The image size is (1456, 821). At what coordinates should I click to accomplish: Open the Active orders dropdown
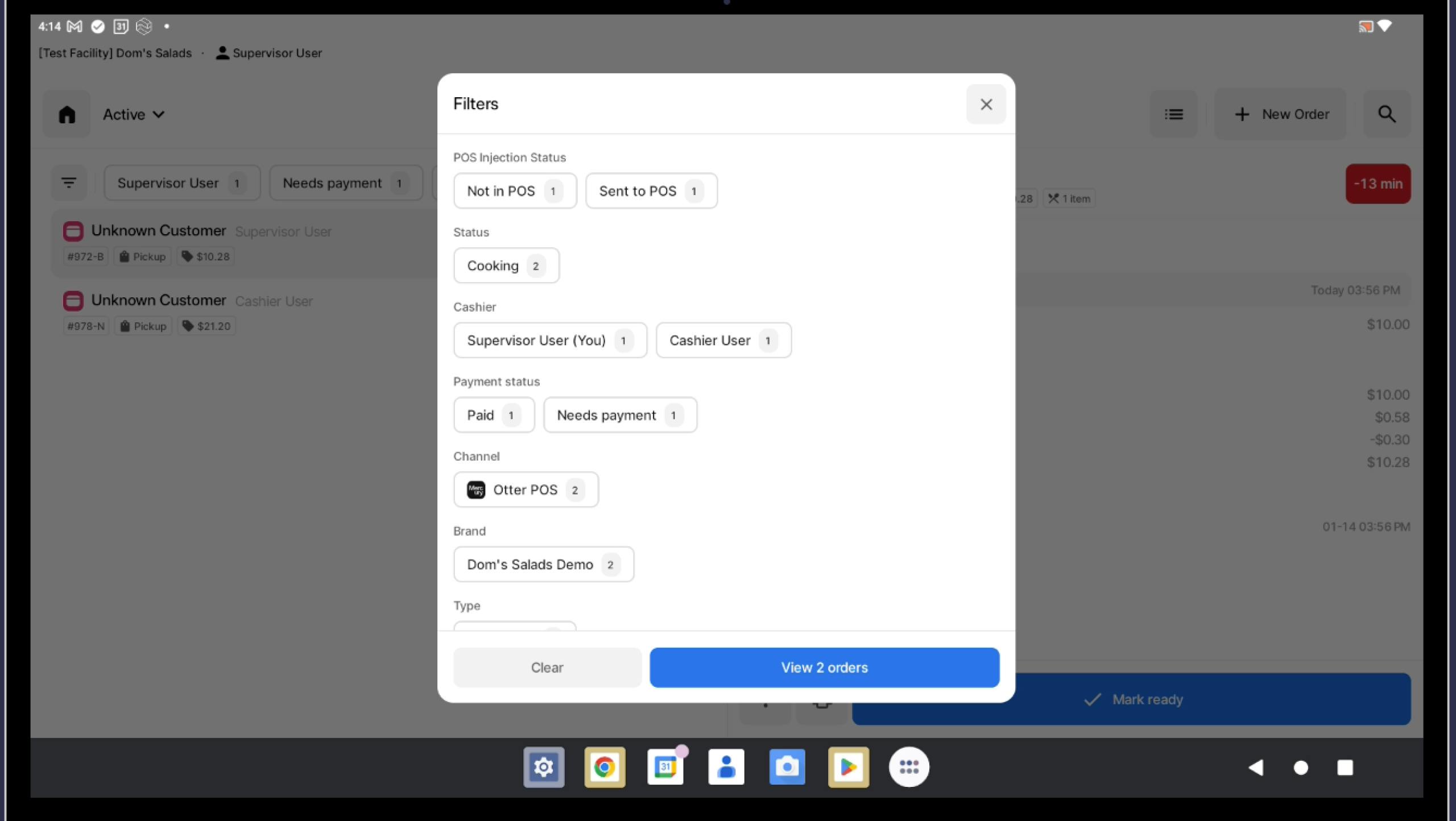pos(134,114)
